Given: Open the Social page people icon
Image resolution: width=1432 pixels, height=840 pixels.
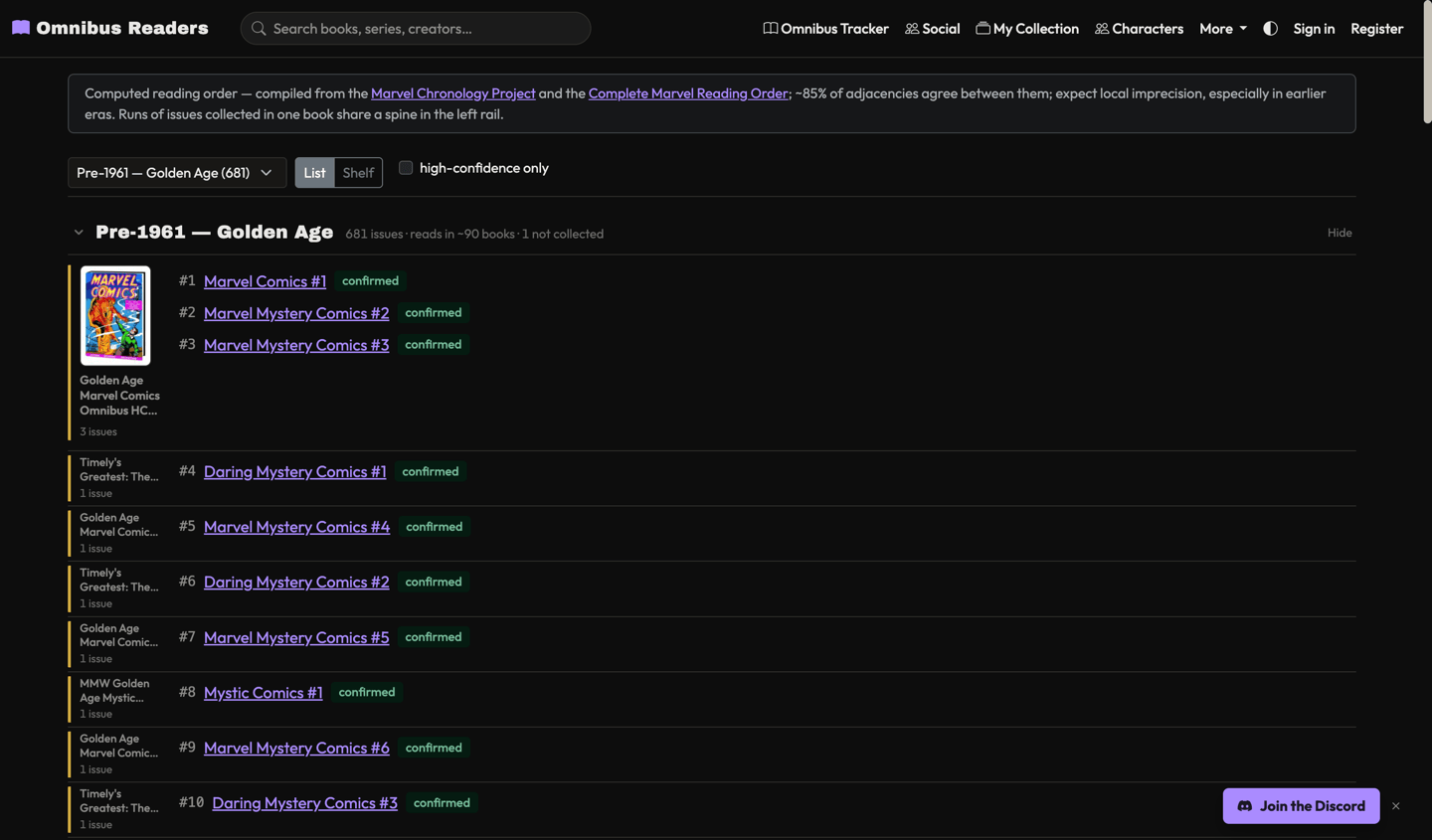Looking at the screenshot, I should (912, 29).
